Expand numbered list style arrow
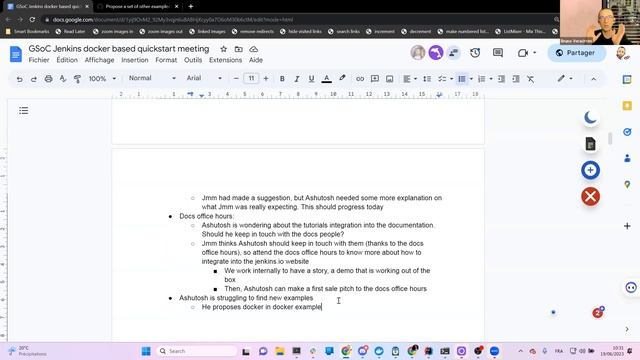640x360 pixels. (x=491, y=79)
